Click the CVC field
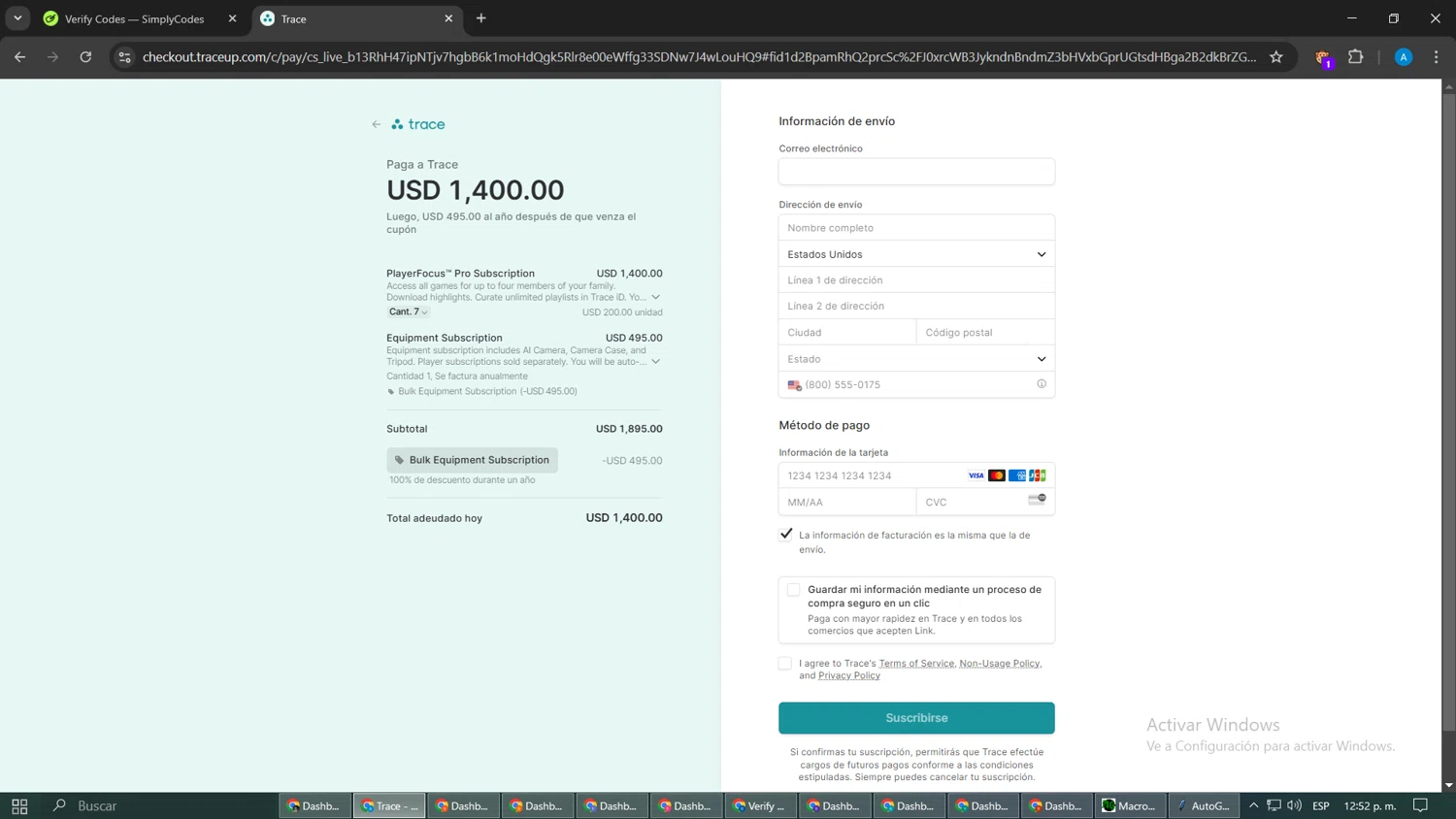Image resolution: width=1456 pixels, height=819 pixels. (x=985, y=502)
